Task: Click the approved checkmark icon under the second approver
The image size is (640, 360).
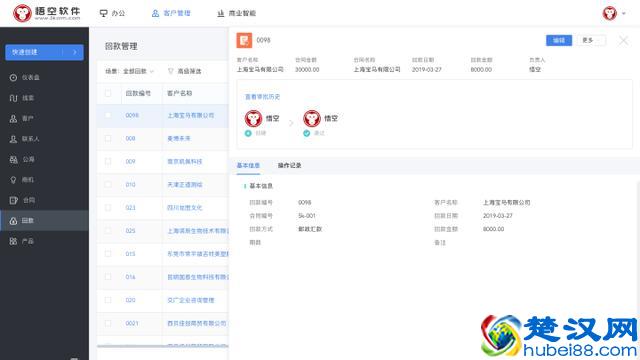Action: (307, 133)
